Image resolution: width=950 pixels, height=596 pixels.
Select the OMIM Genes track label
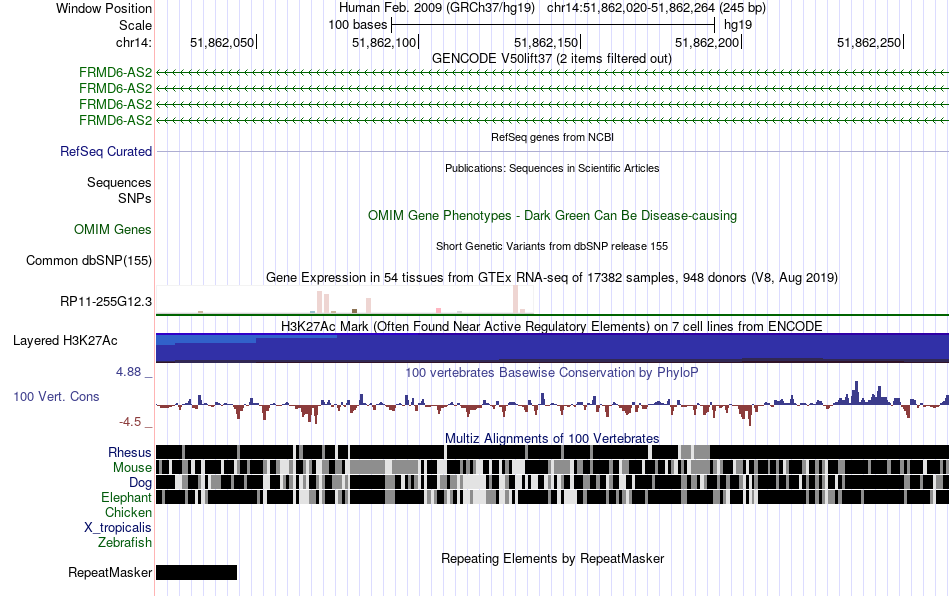pos(113,230)
